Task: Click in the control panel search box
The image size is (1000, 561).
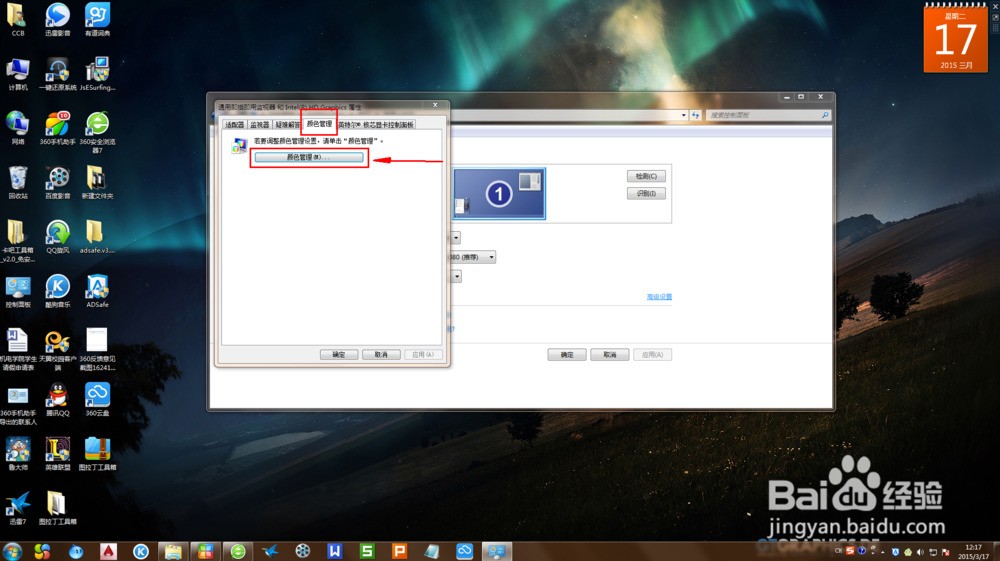Action: (x=765, y=116)
